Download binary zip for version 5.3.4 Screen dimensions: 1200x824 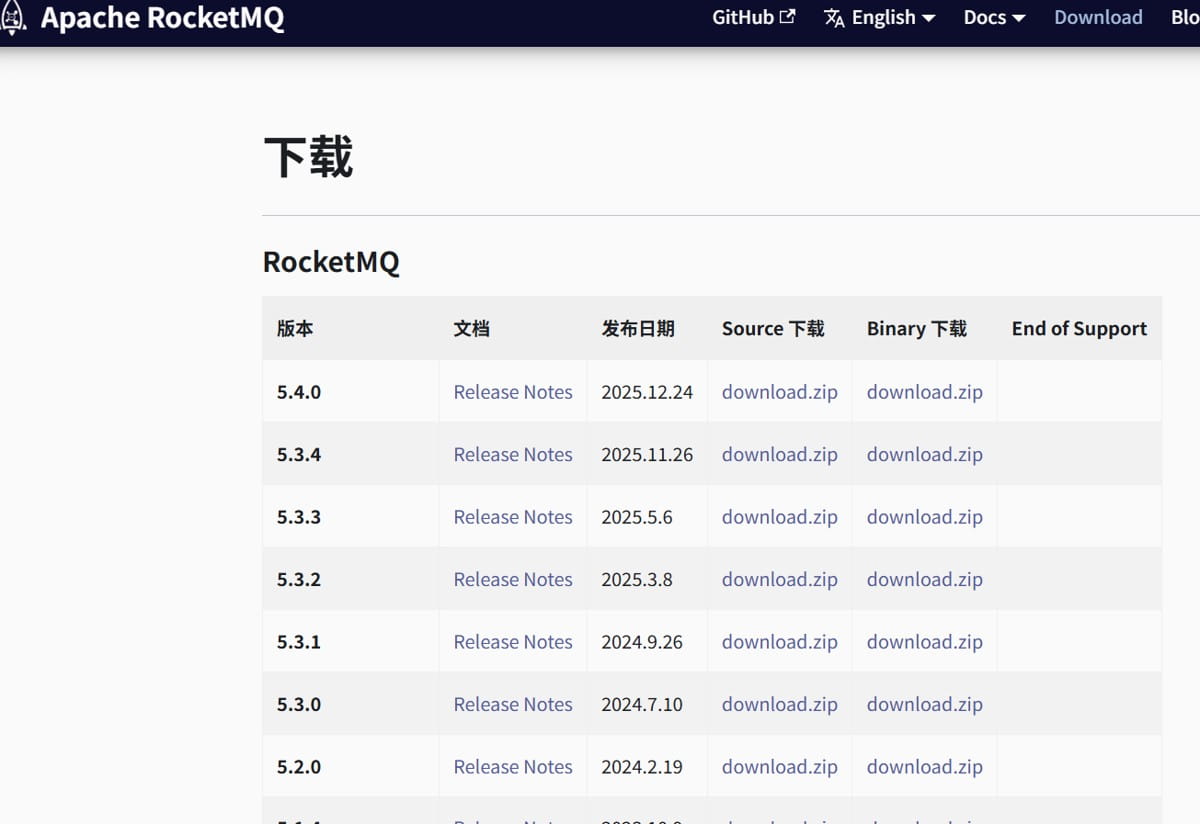(x=924, y=454)
